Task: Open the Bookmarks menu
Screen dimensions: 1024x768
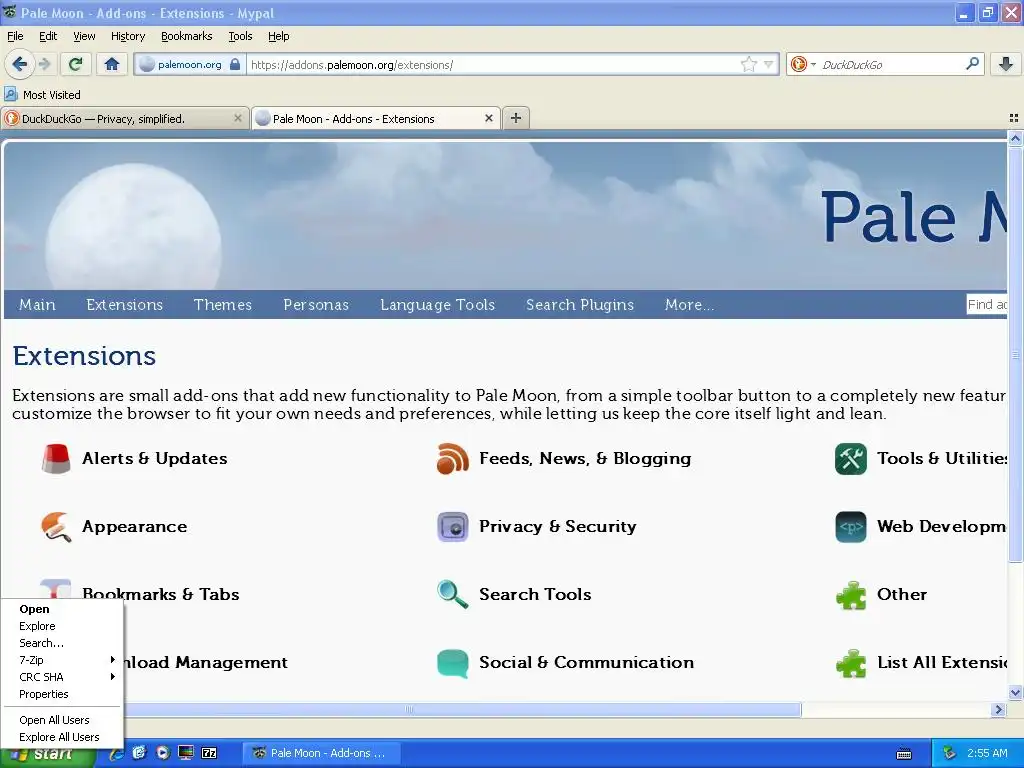Action: pyautogui.click(x=187, y=36)
